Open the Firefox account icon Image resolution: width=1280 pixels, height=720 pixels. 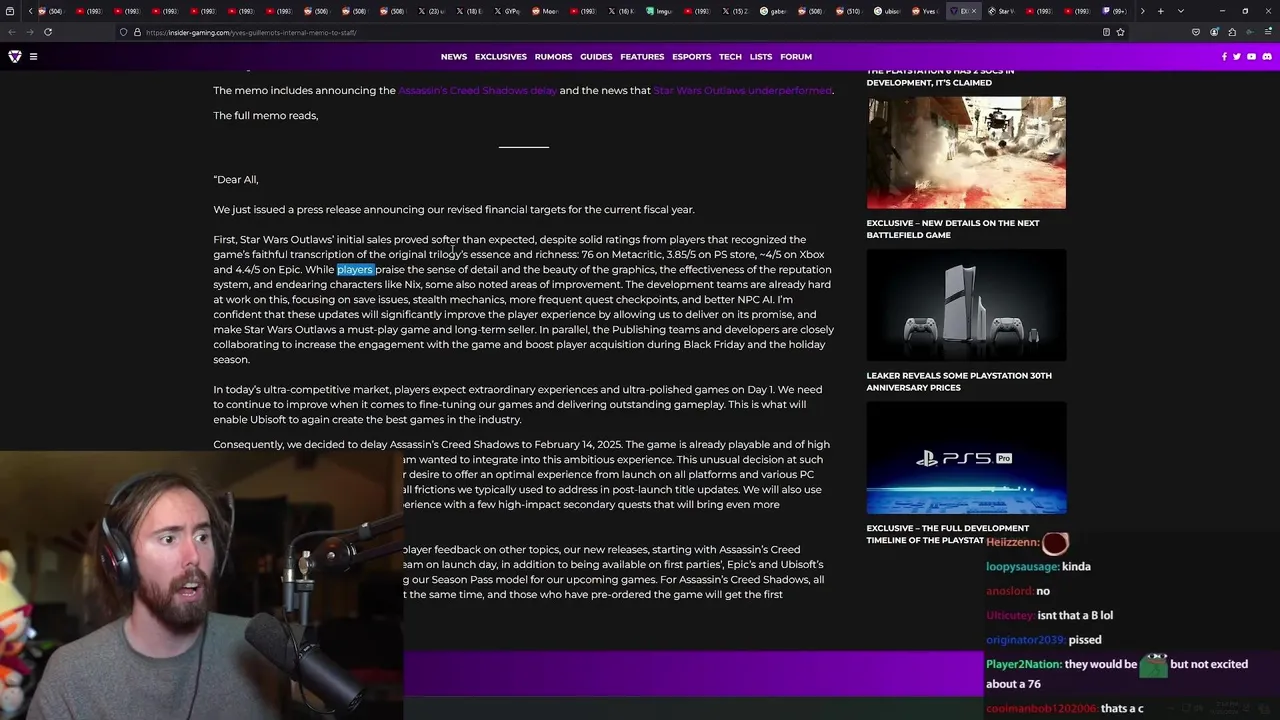click(x=1214, y=32)
